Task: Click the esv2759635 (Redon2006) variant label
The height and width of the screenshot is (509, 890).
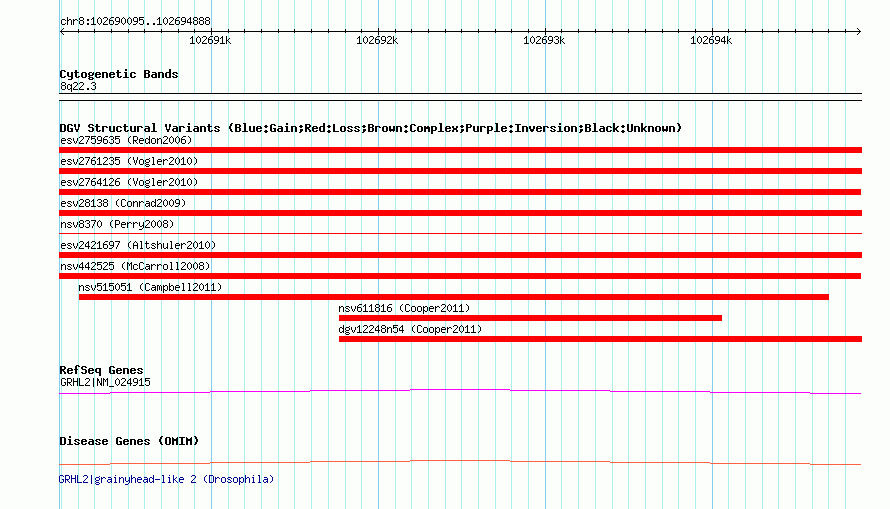Action: pyautogui.click(x=126, y=140)
